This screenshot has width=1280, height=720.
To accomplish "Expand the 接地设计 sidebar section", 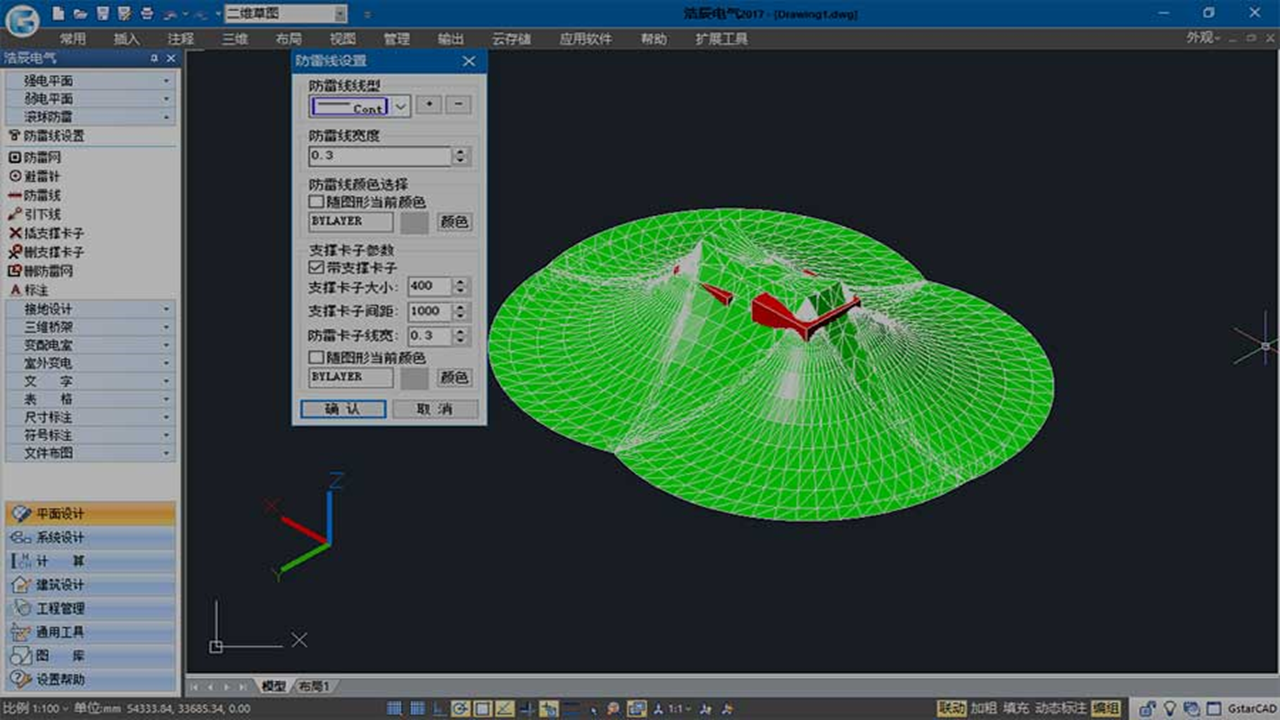I will [x=90, y=309].
